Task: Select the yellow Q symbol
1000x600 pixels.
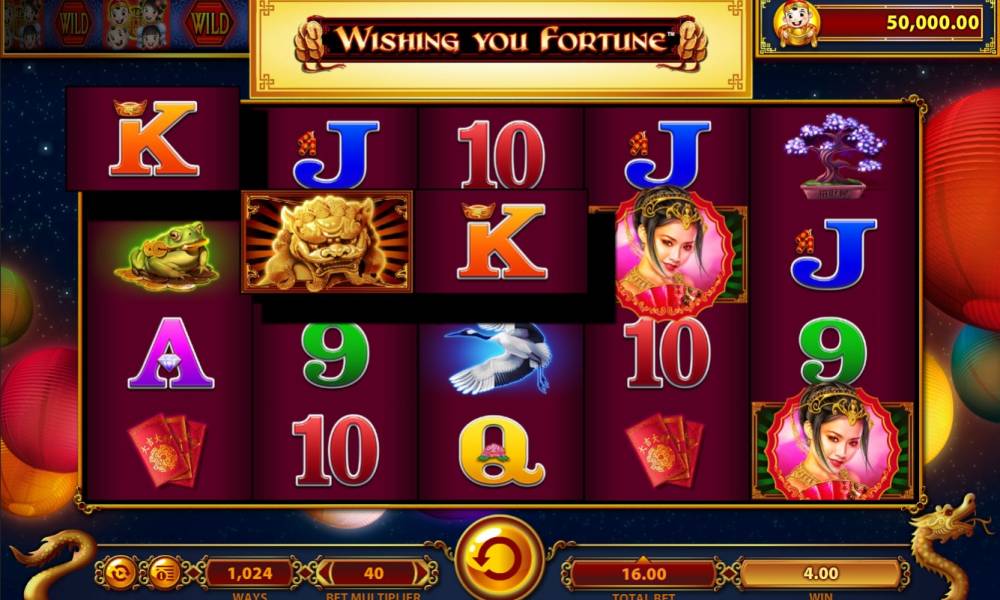Action: [x=501, y=450]
